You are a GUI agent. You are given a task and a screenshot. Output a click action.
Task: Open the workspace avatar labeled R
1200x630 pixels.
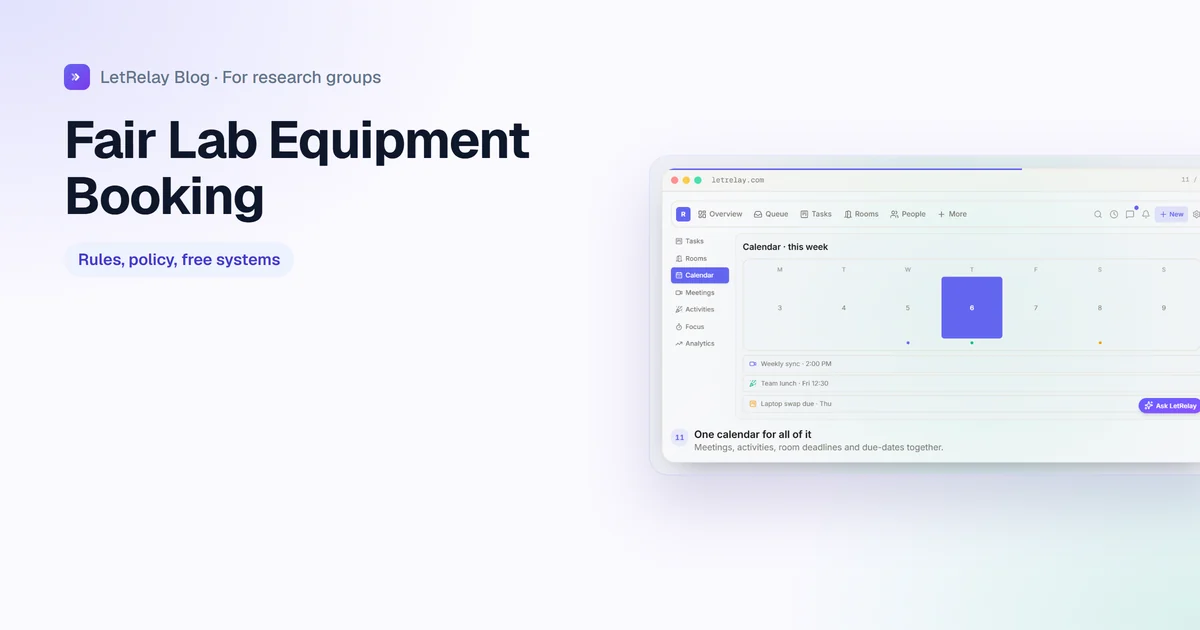tap(683, 214)
